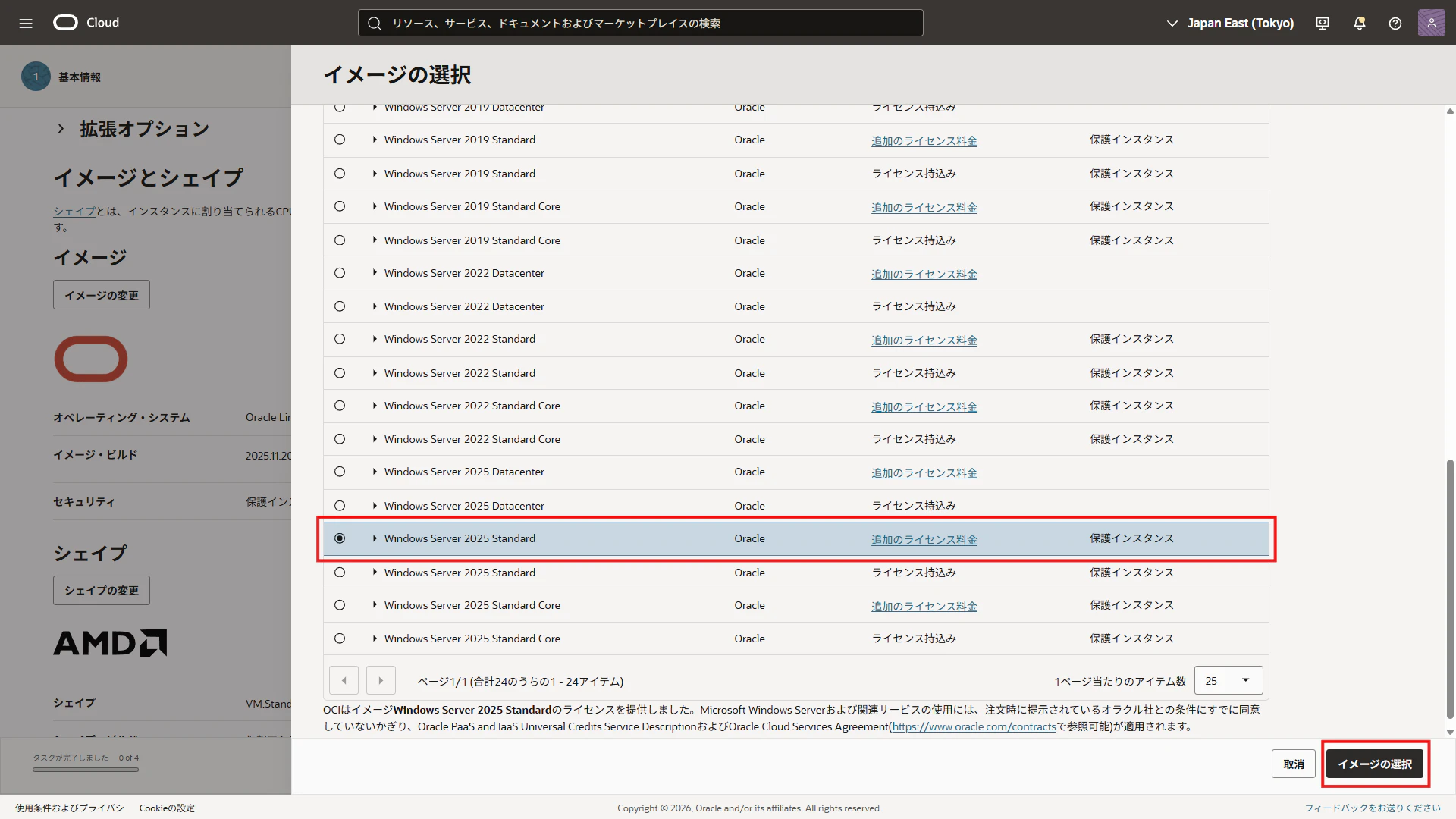
Task: Click the scrollbar up arrow of the image list
Action: pyautogui.click(x=1450, y=111)
